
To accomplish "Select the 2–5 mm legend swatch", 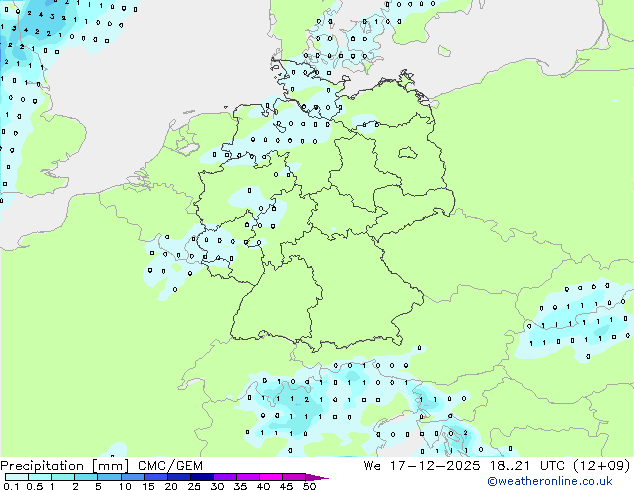I will click(x=86, y=477).
